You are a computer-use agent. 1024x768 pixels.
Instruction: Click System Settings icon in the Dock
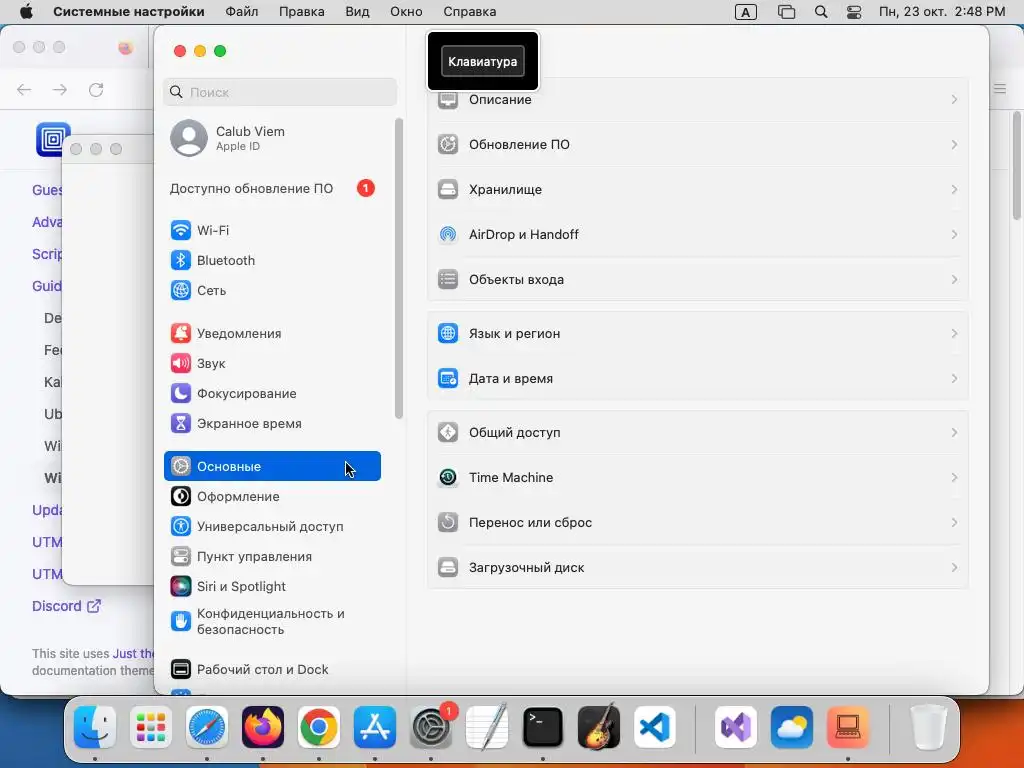coord(431,727)
